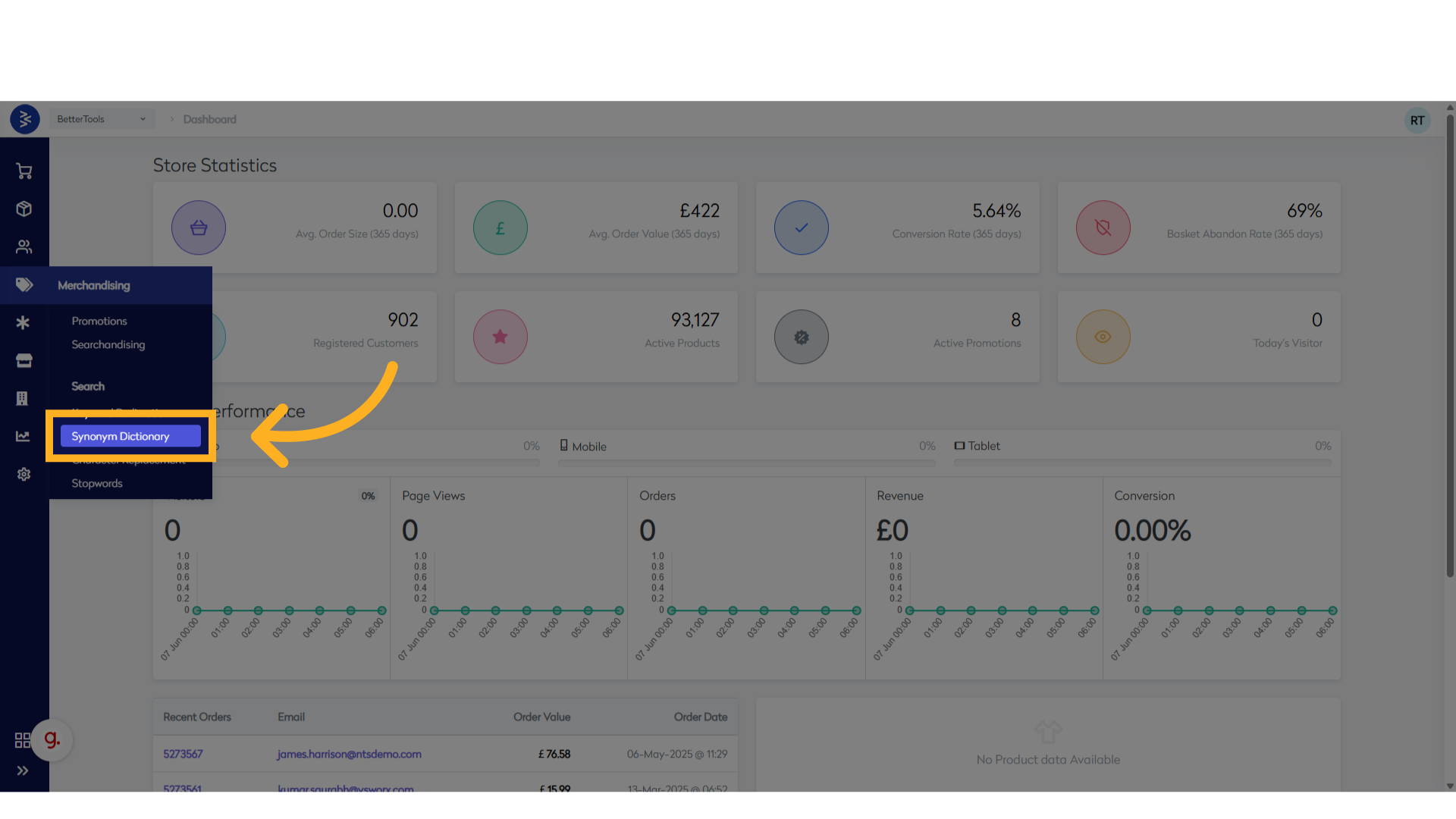Open the store front sidebar icon
Screen dimensions: 1456x819
pos(24,361)
